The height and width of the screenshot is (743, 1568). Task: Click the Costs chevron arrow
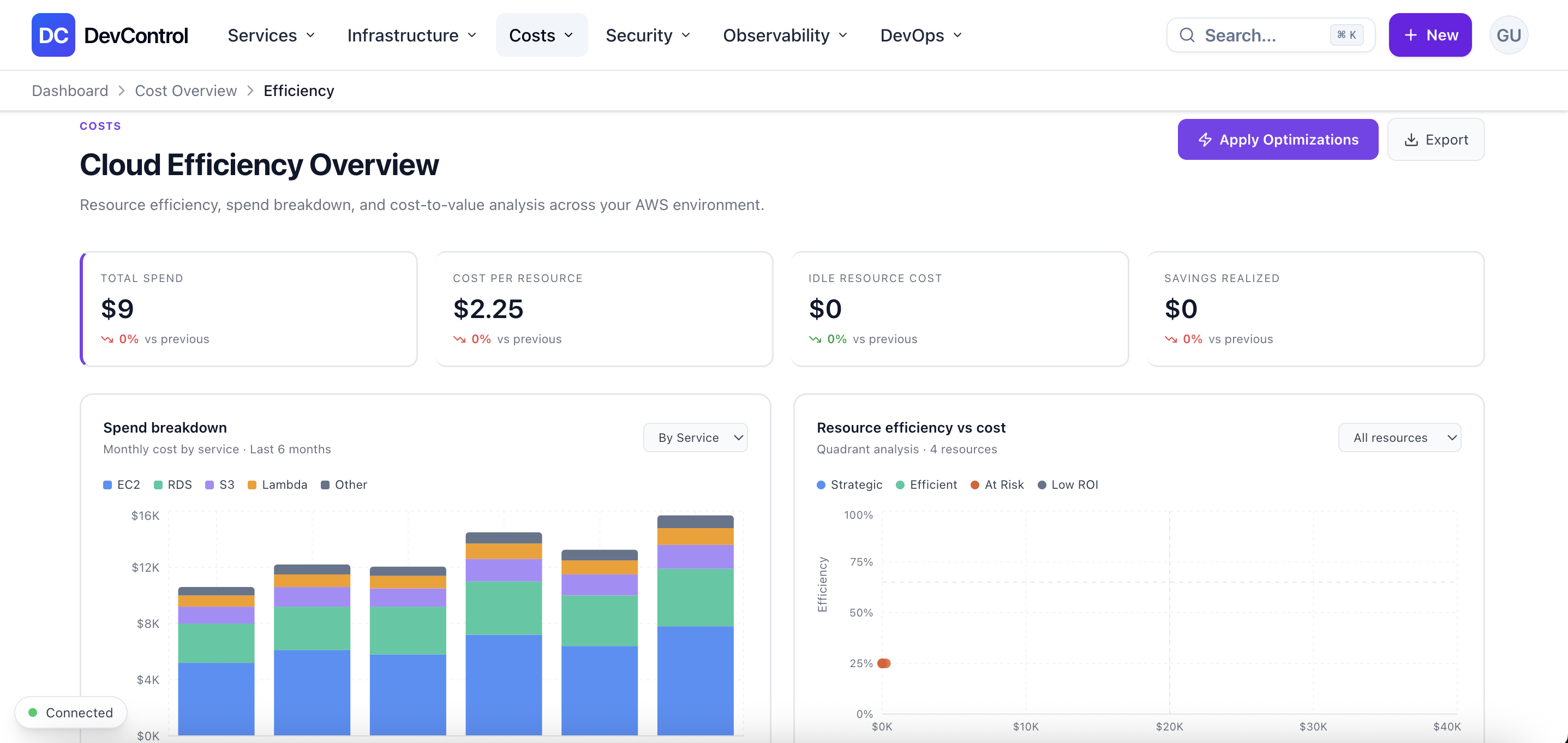point(568,35)
